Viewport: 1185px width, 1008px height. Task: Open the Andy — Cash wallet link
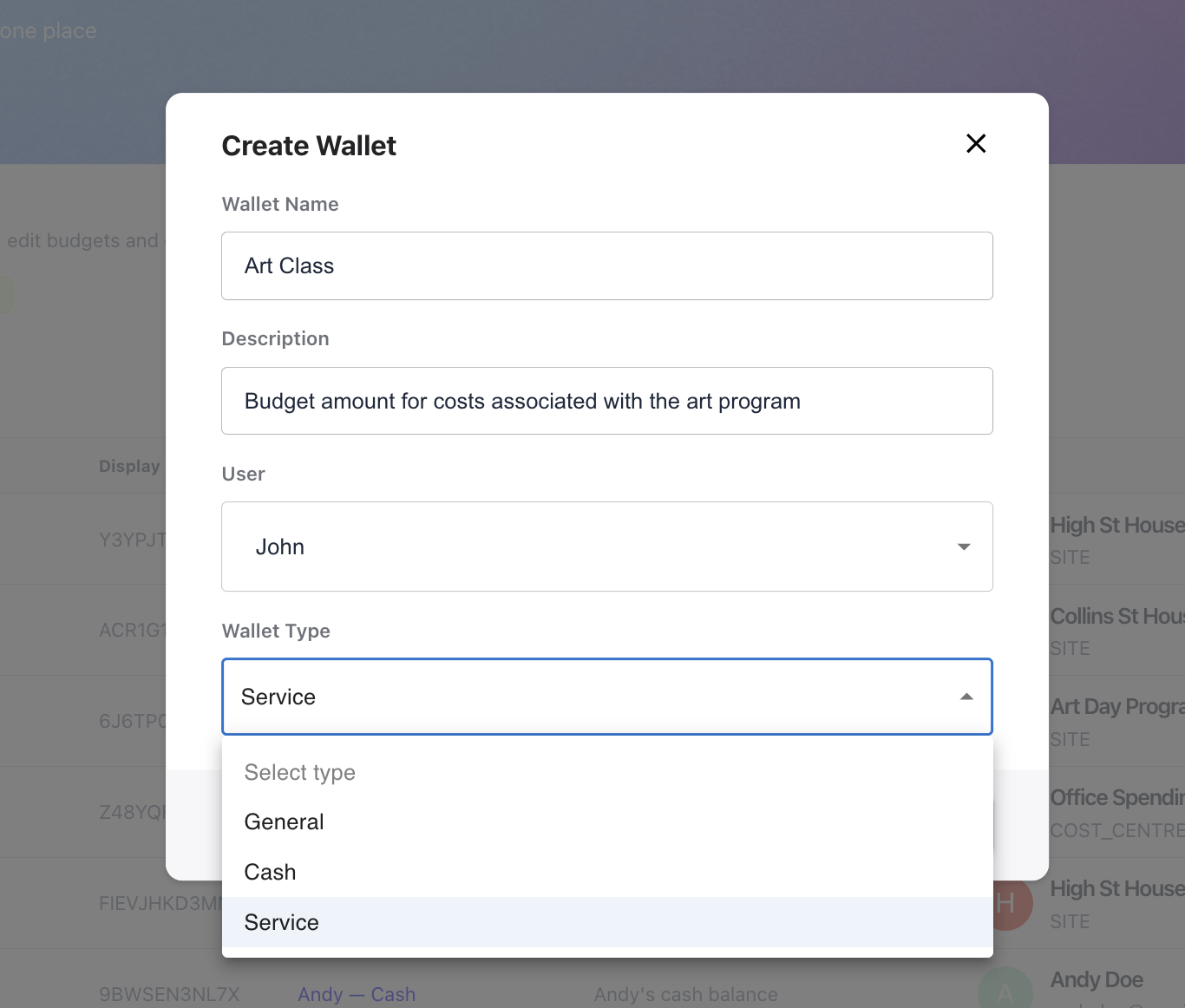(x=357, y=994)
